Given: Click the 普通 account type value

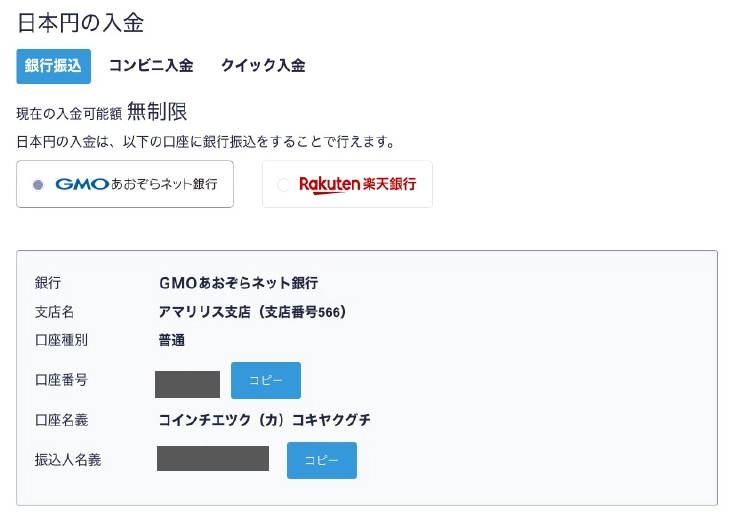Looking at the screenshot, I should click(172, 340).
